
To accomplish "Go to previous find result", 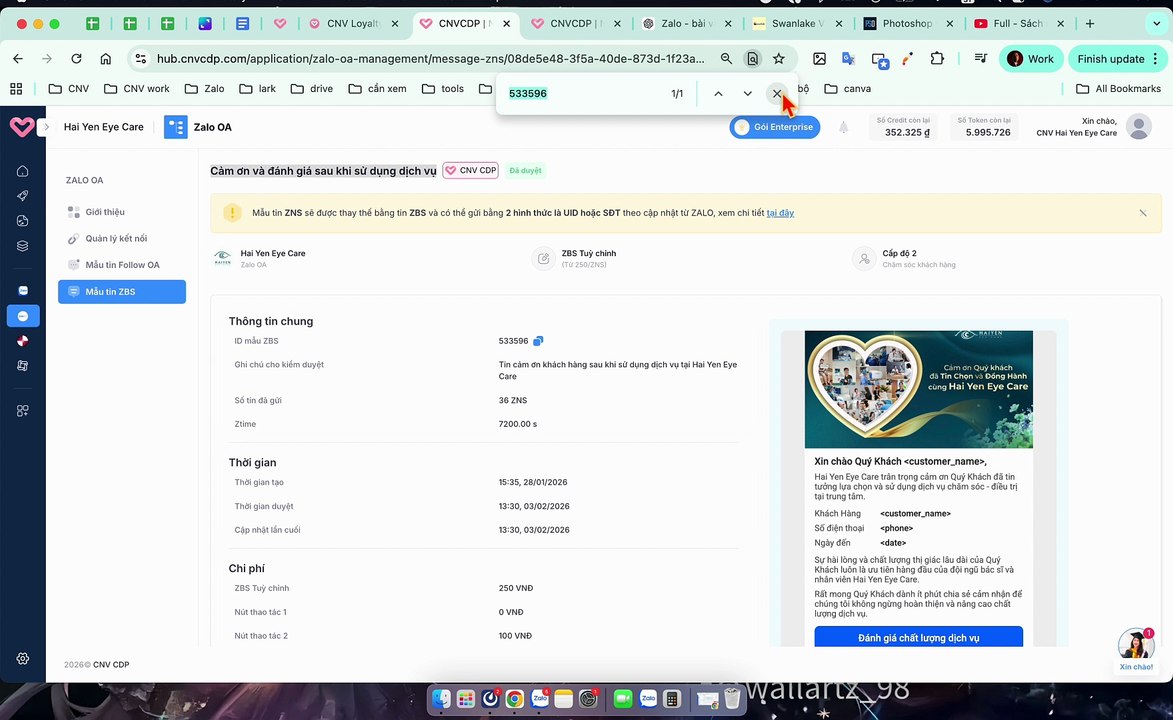I will [x=718, y=94].
